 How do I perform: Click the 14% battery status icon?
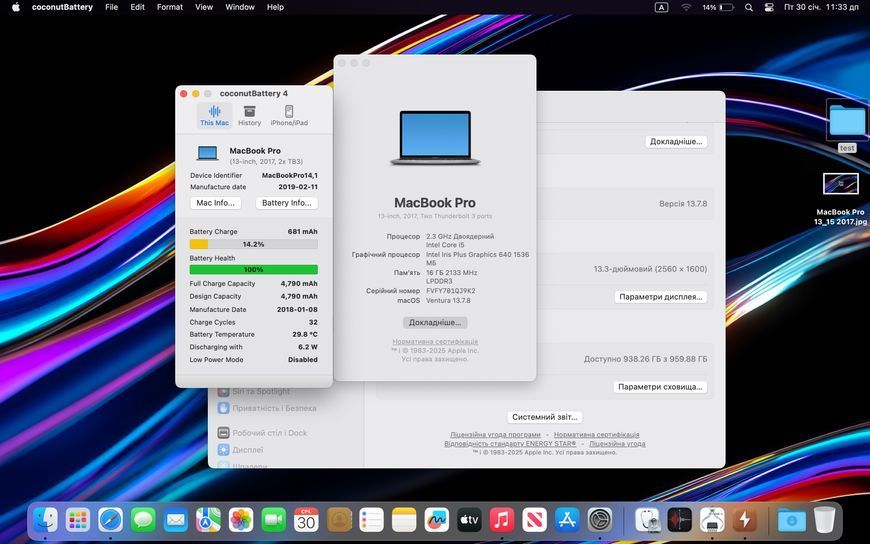pyautogui.click(x=718, y=7)
